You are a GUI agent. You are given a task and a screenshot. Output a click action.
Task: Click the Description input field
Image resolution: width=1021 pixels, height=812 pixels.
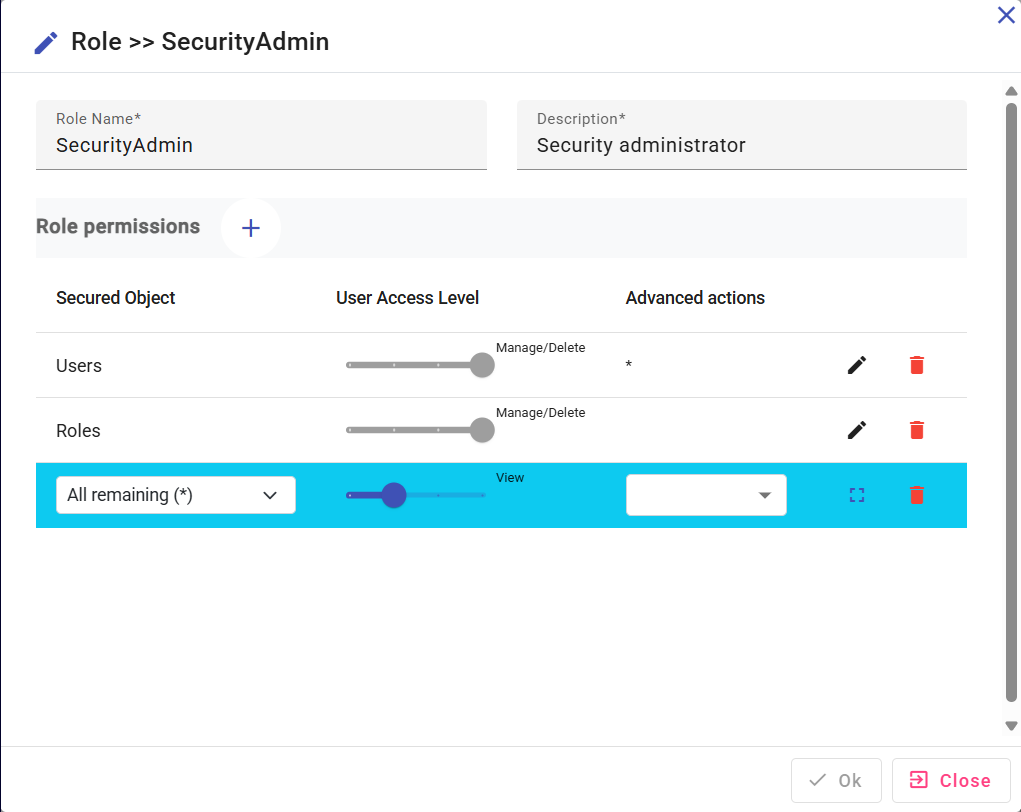pyautogui.click(x=741, y=145)
